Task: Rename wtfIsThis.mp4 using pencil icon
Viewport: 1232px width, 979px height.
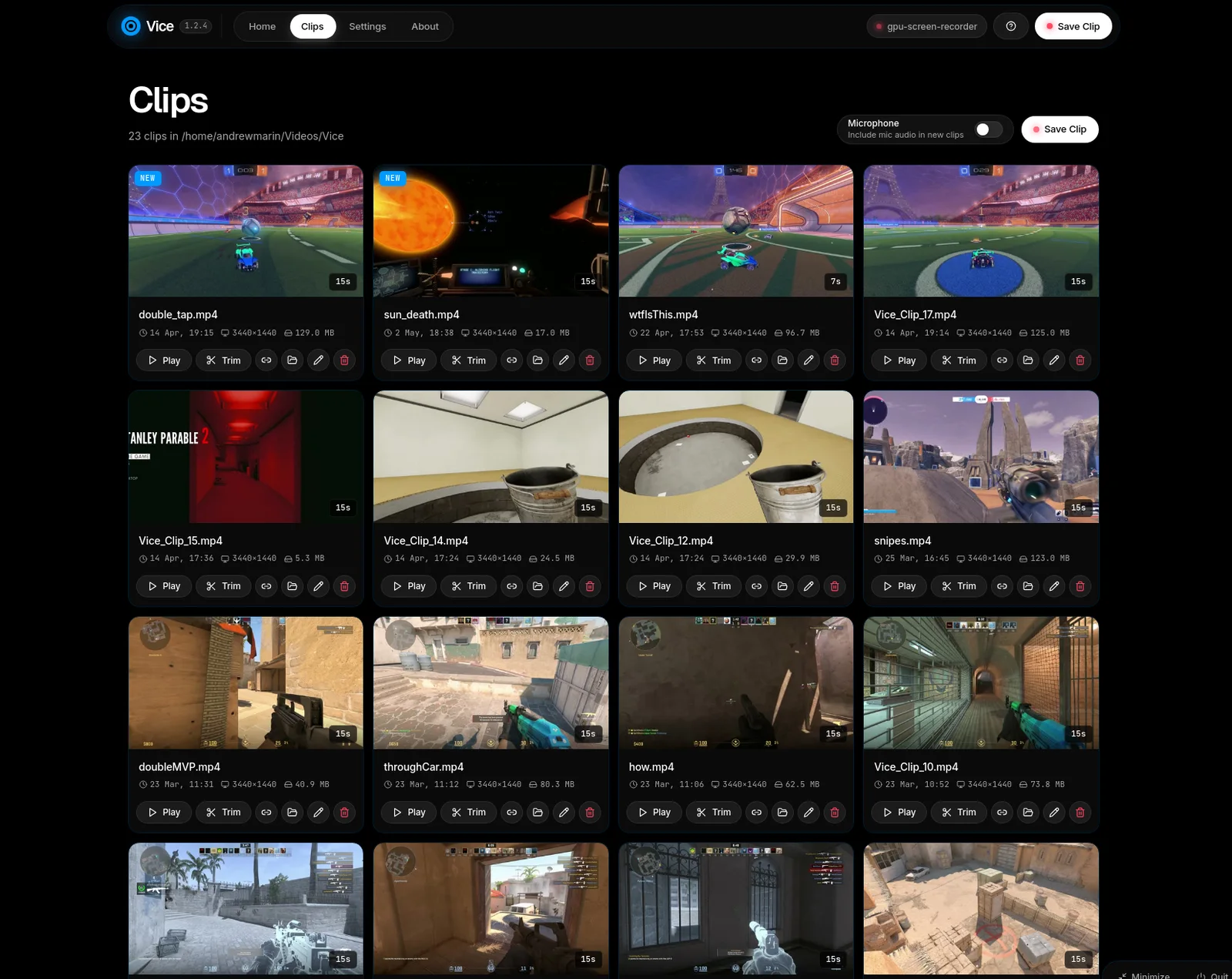Action: pos(808,360)
